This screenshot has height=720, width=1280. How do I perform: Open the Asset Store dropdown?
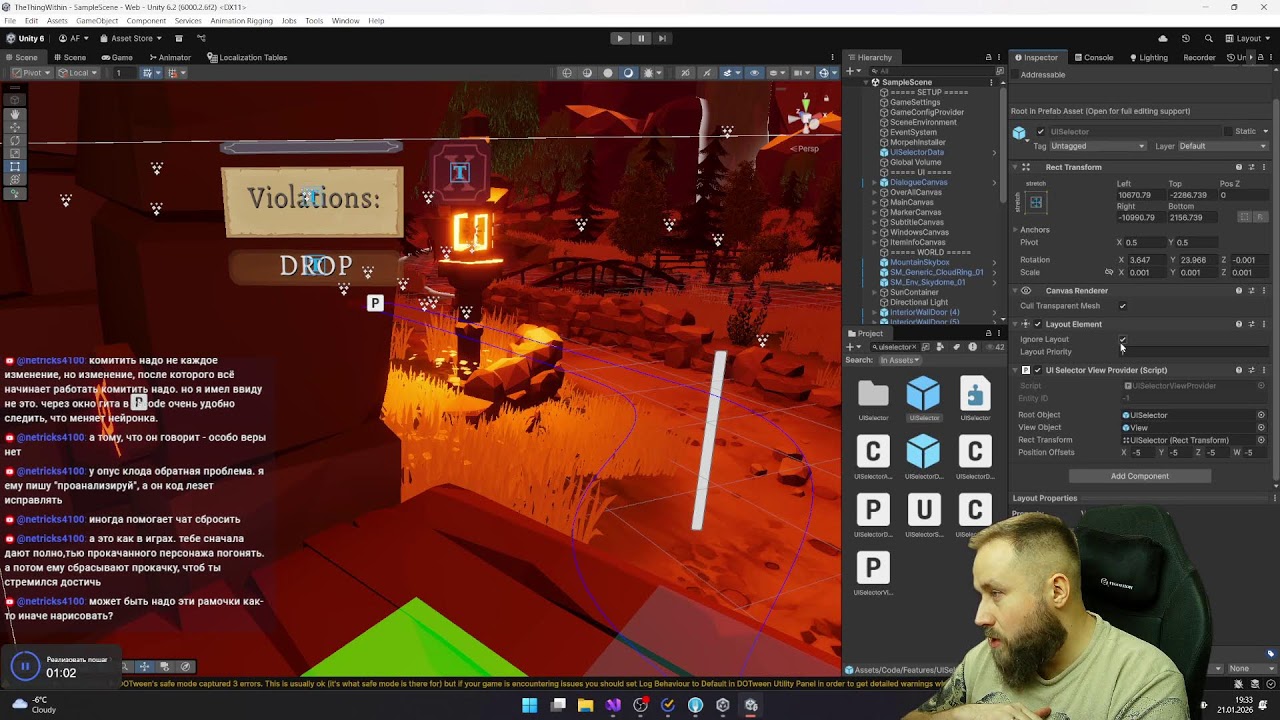[x=131, y=38]
